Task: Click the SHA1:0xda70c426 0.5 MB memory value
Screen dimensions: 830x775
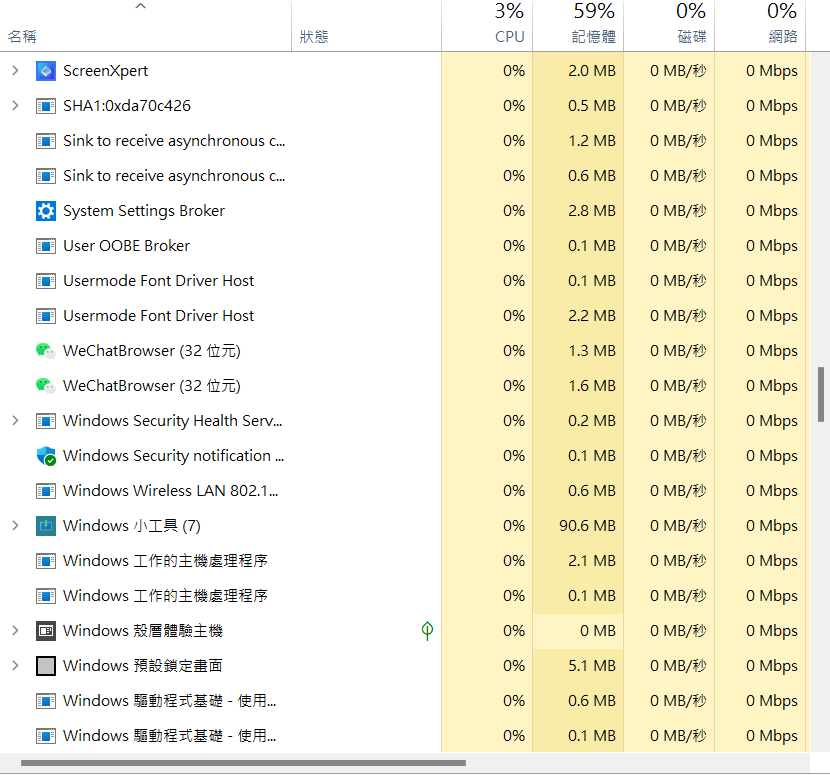Action: point(592,106)
